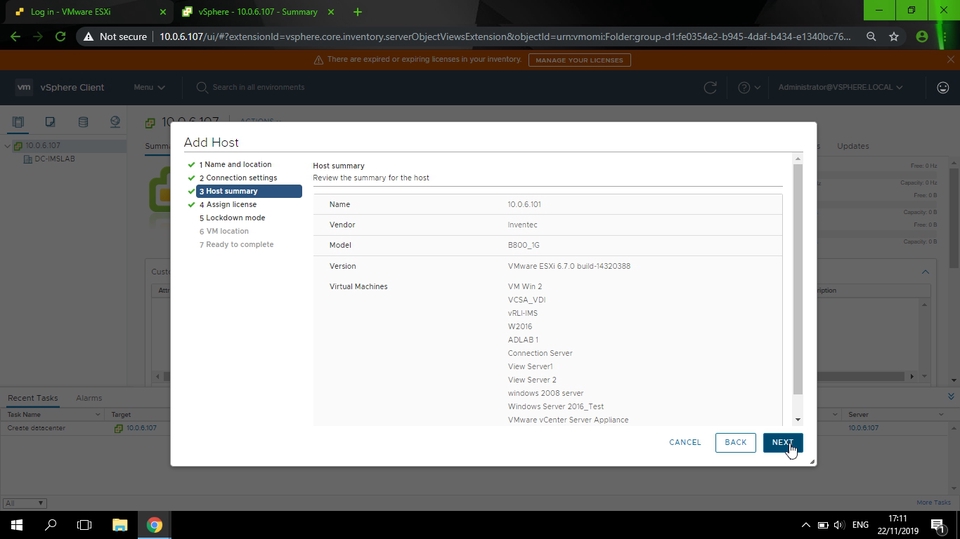The image size is (960, 539).
Task: Select step 3 Host summary
Action: [x=249, y=191]
